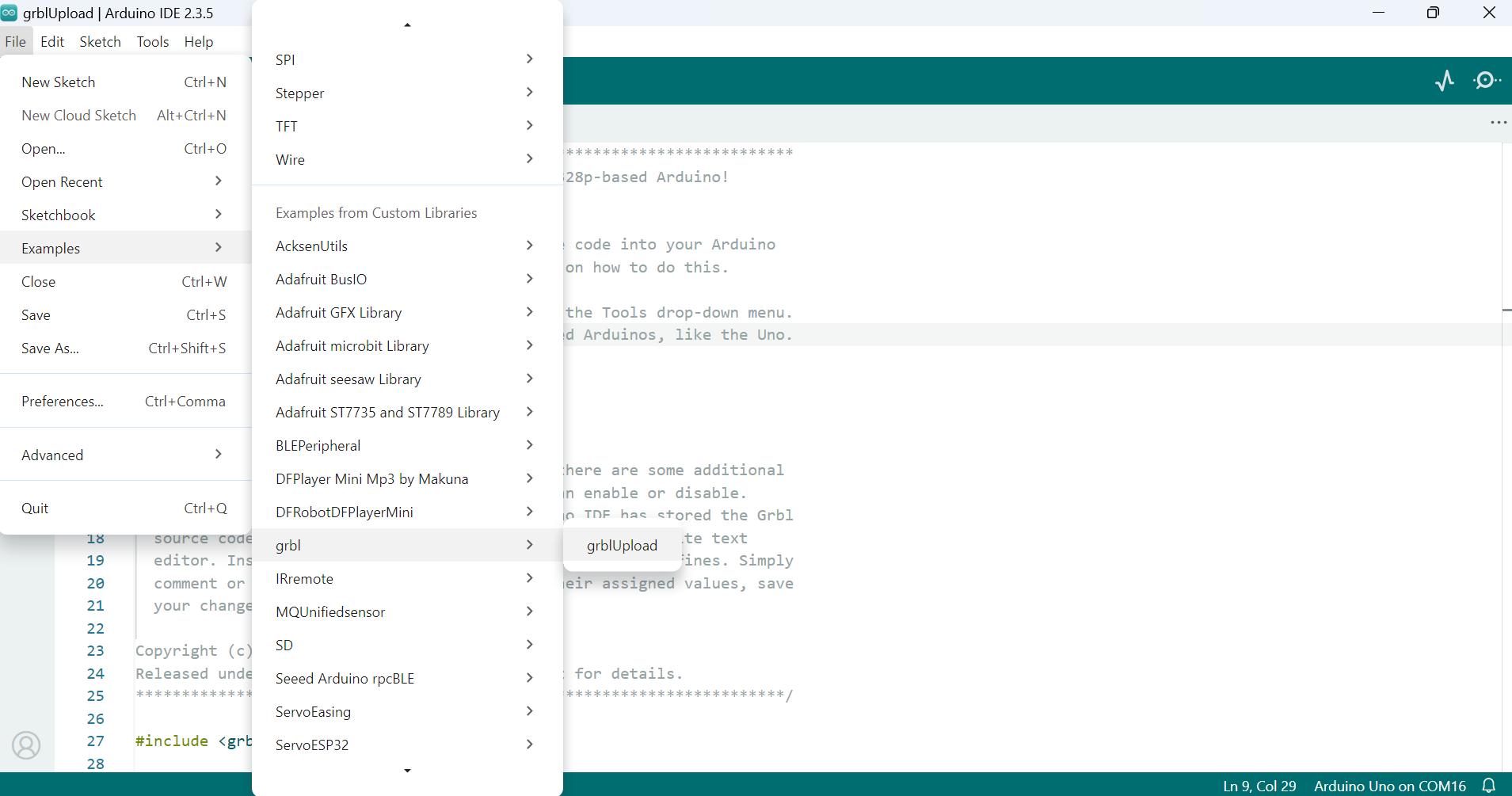Expand Adafruit microbit Library examples
The height and width of the screenshot is (796, 1512).
pyautogui.click(x=407, y=346)
